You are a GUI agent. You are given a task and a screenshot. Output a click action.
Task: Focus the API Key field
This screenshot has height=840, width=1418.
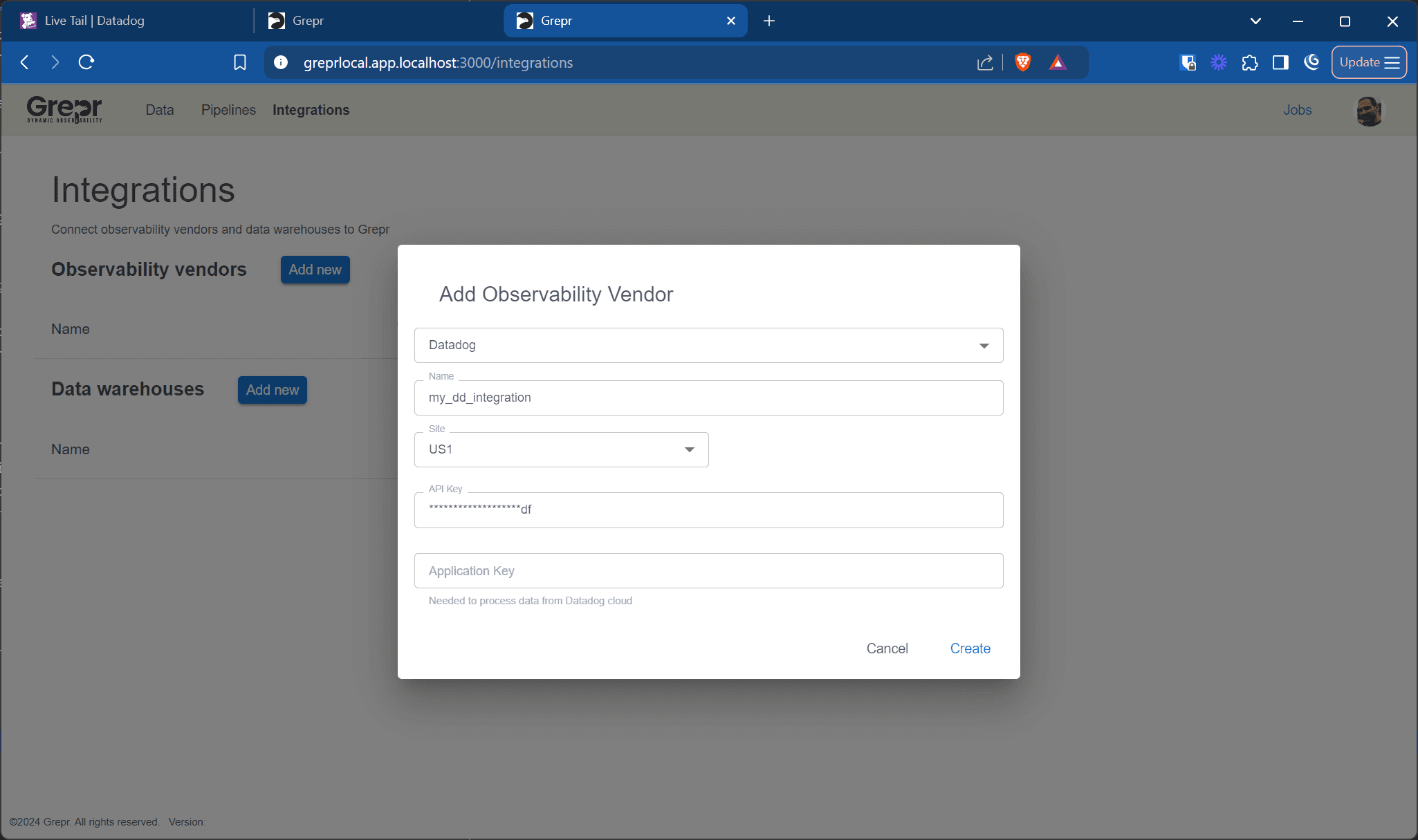pyautogui.click(x=709, y=510)
